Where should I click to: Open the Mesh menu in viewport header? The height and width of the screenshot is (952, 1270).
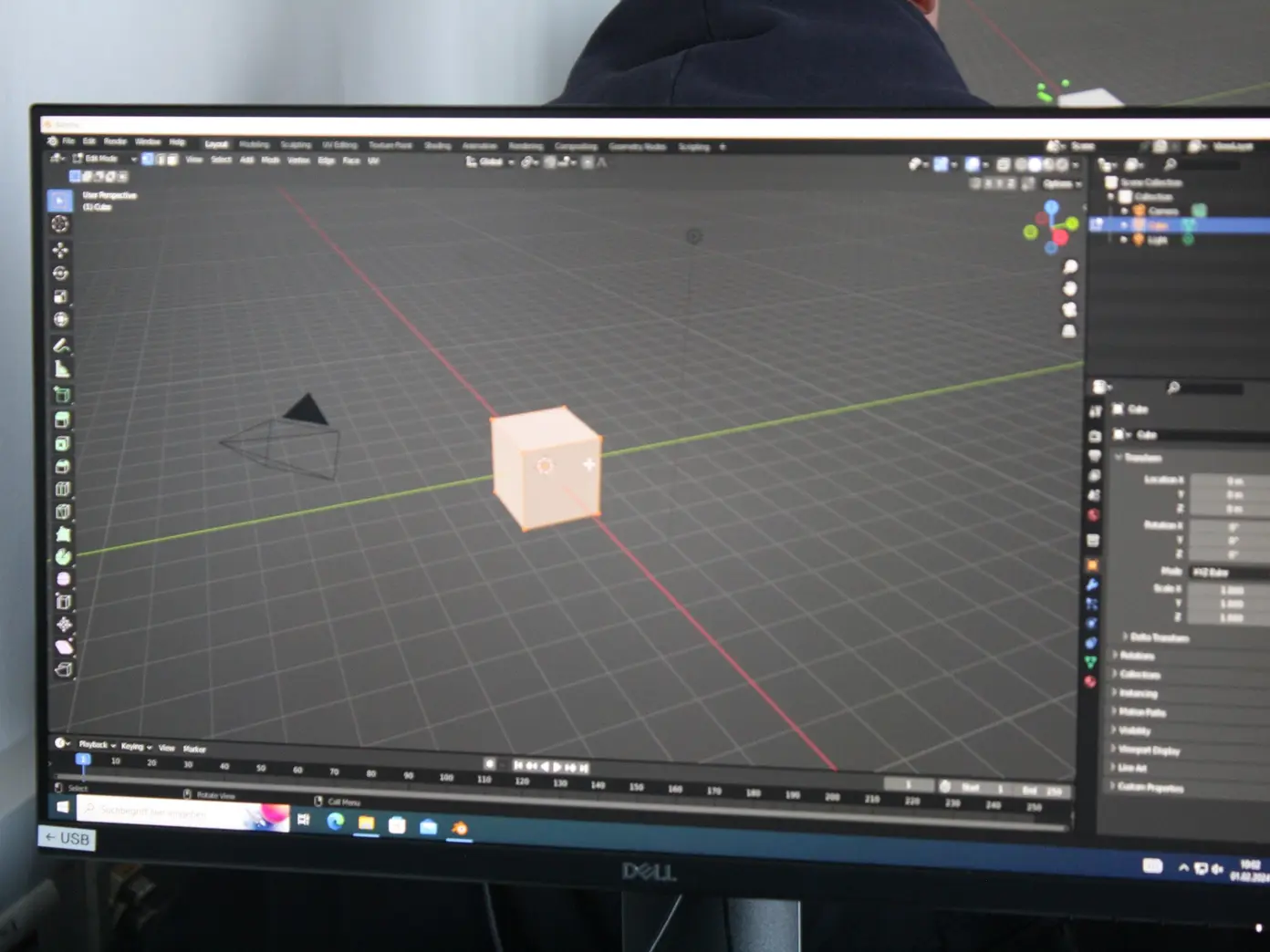[271, 160]
